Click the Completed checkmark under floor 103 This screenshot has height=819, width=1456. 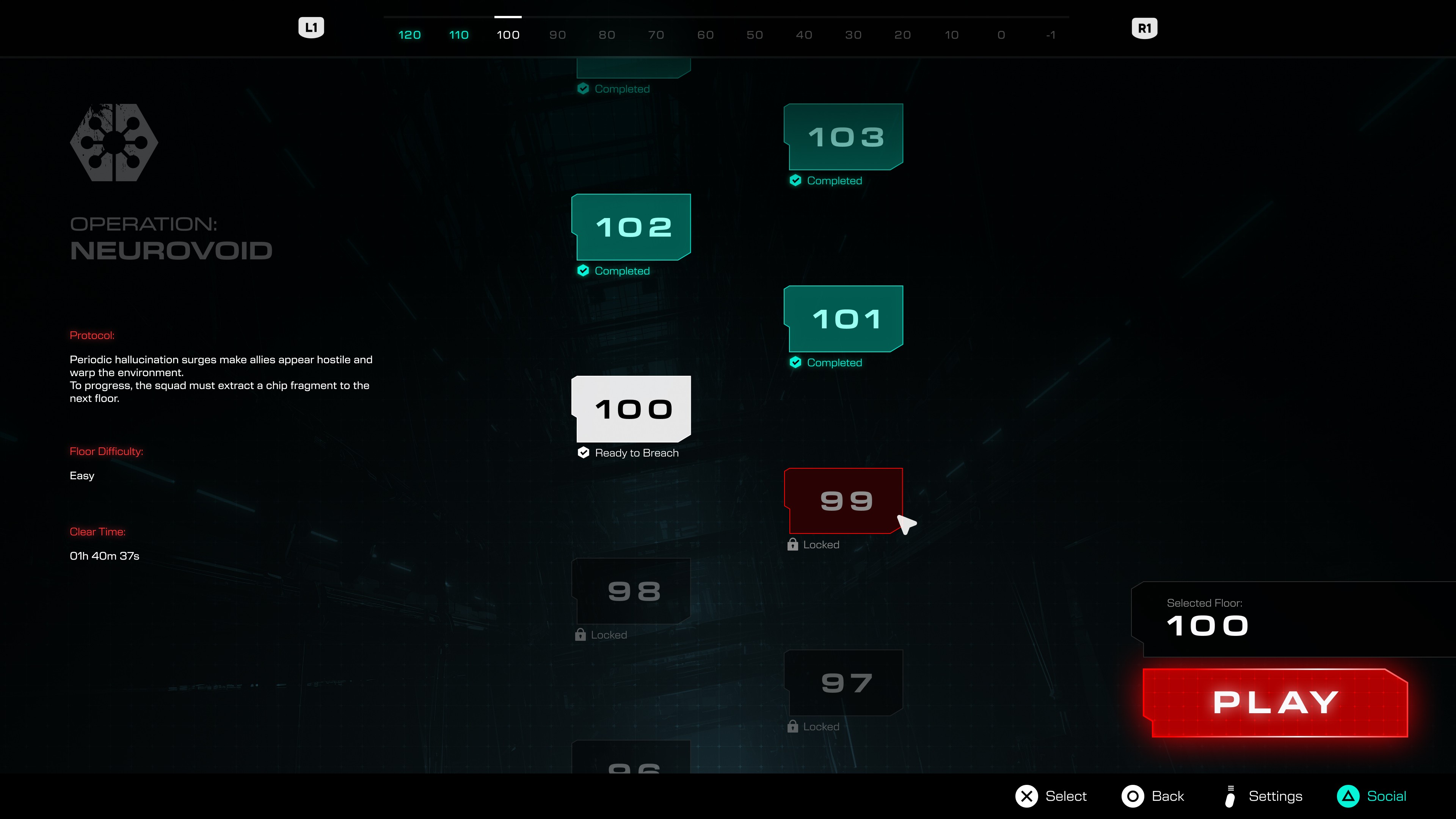pyautogui.click(x=795, y=180)
